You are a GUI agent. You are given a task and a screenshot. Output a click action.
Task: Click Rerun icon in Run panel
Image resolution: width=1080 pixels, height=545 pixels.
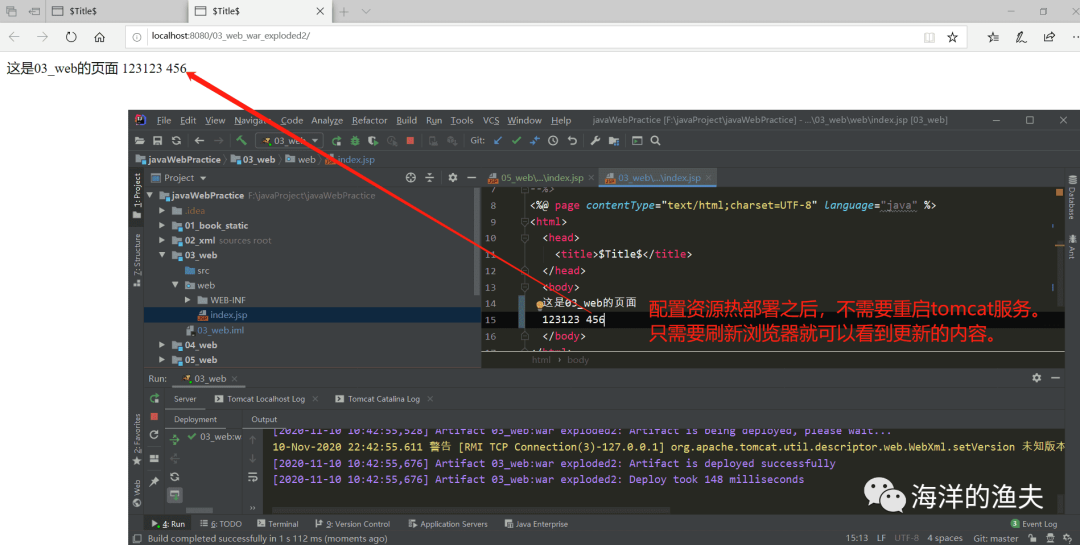pyautogui.click(x=154, y=398)
